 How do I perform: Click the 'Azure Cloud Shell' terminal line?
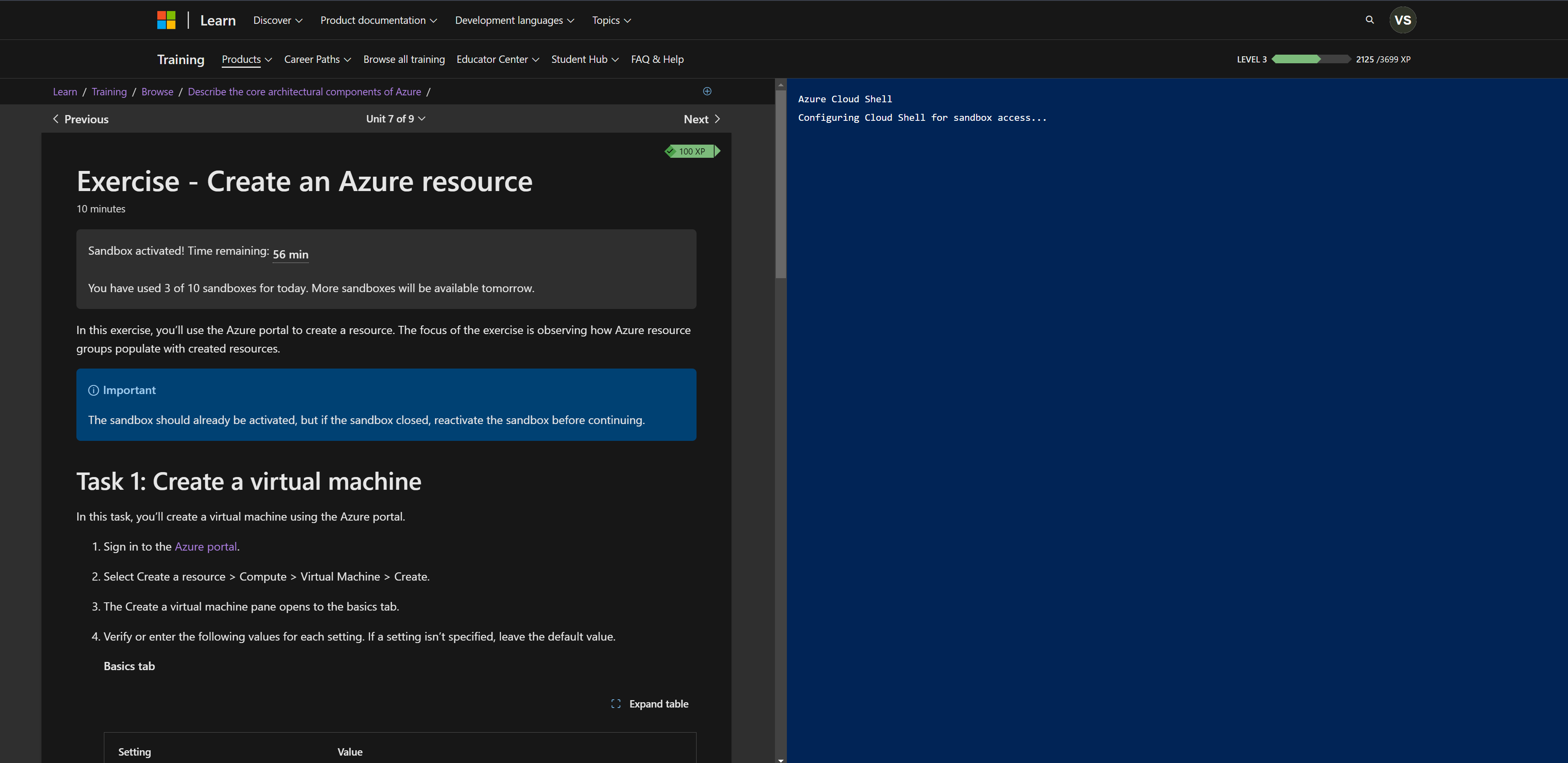(845, 99)
